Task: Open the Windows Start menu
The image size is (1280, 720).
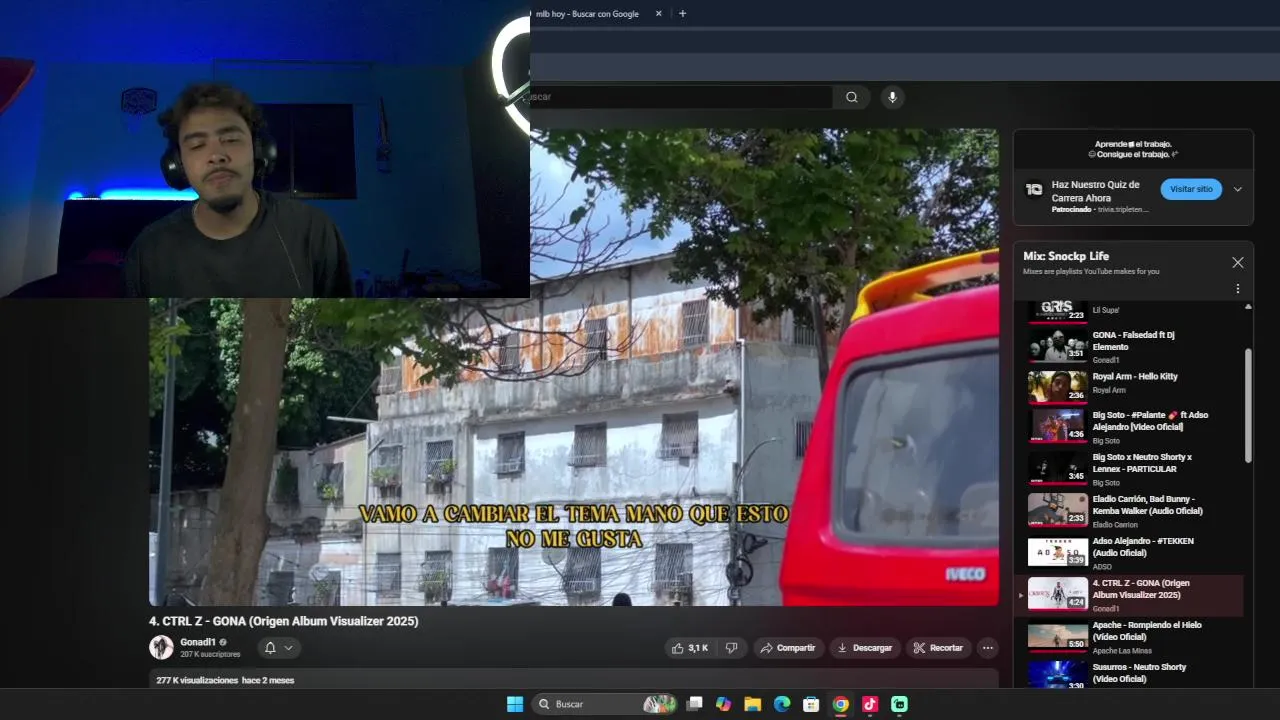Action: tap(515, 704)
